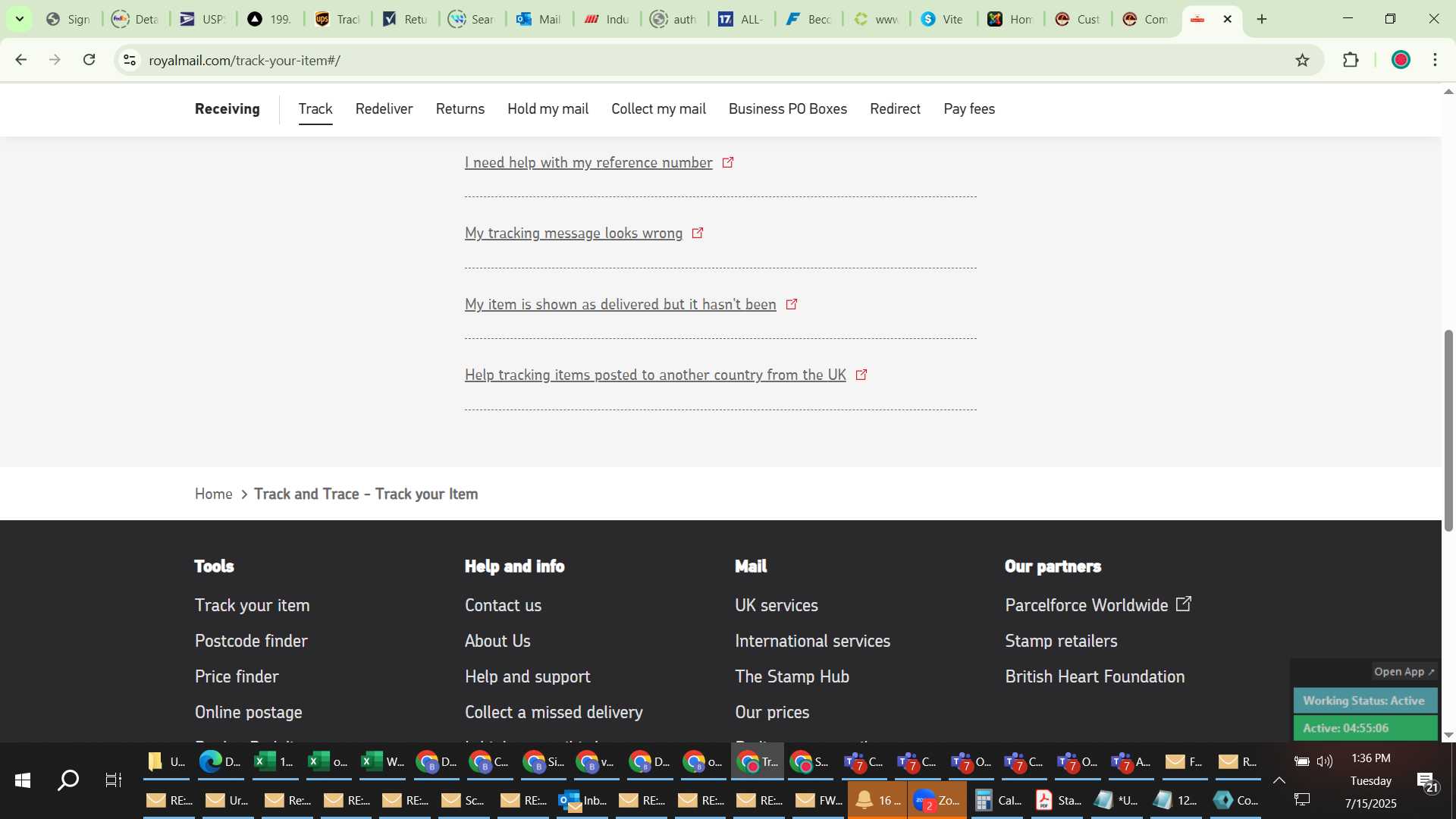Open the notification center icon

(1427, 782)
